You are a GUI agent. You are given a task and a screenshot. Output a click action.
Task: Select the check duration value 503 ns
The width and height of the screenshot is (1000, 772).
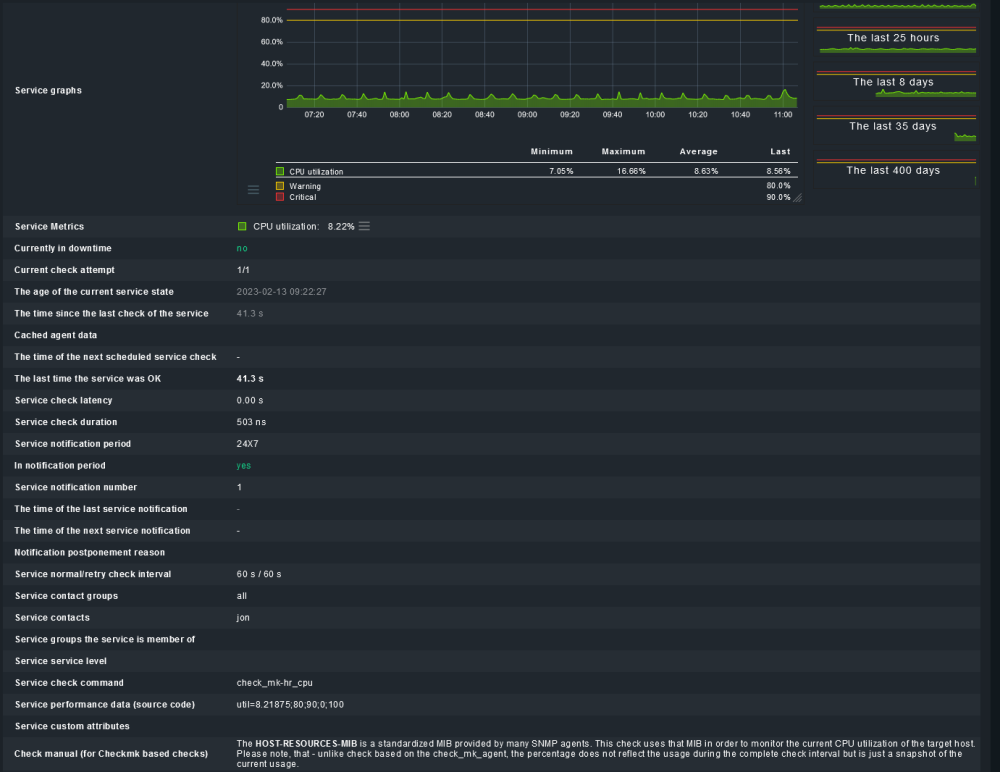[251, 422]
